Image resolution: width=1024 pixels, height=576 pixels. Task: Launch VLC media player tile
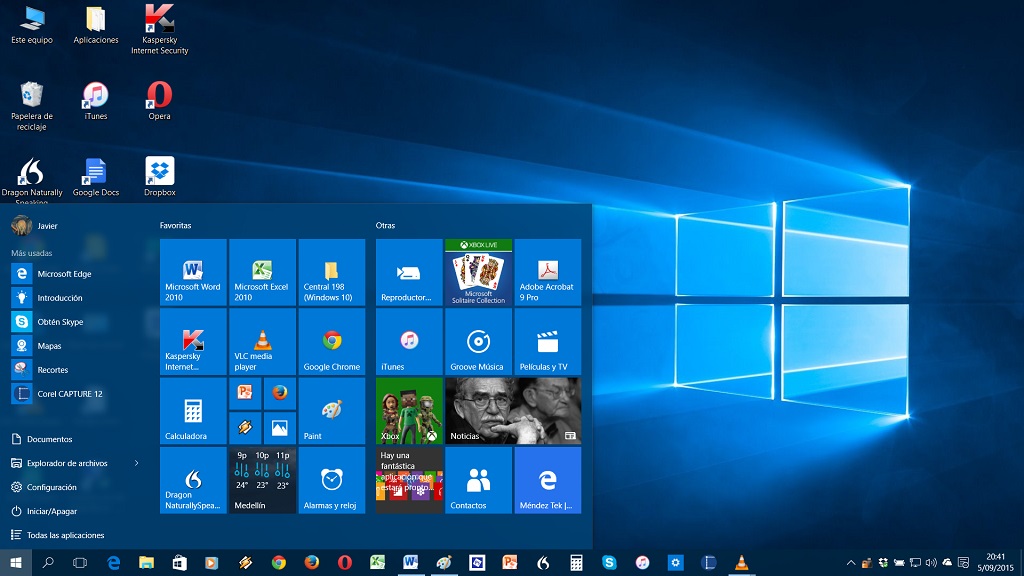pyautogui.click(x=263, y=341)
